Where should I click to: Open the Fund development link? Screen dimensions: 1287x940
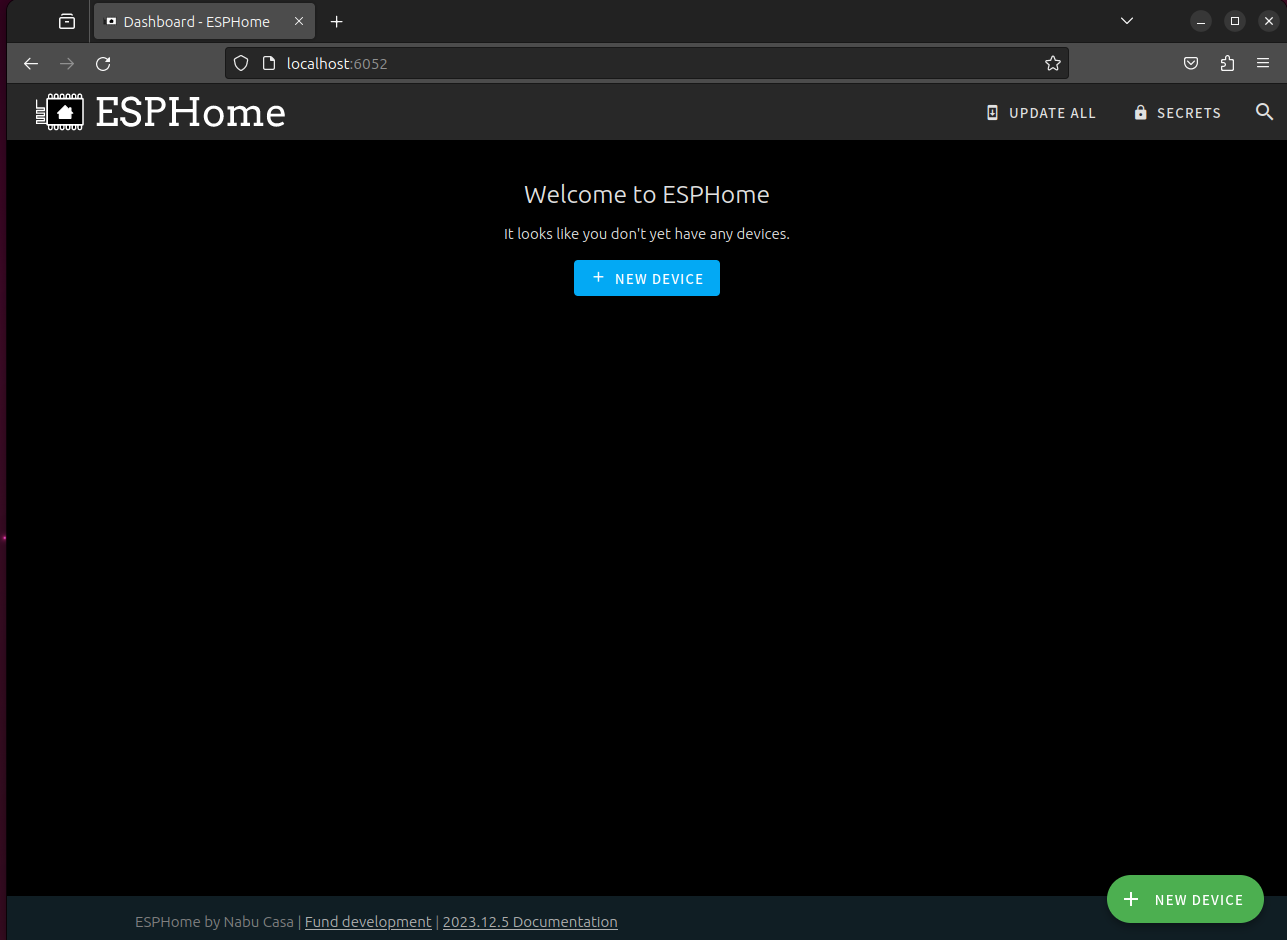(368, 922)
